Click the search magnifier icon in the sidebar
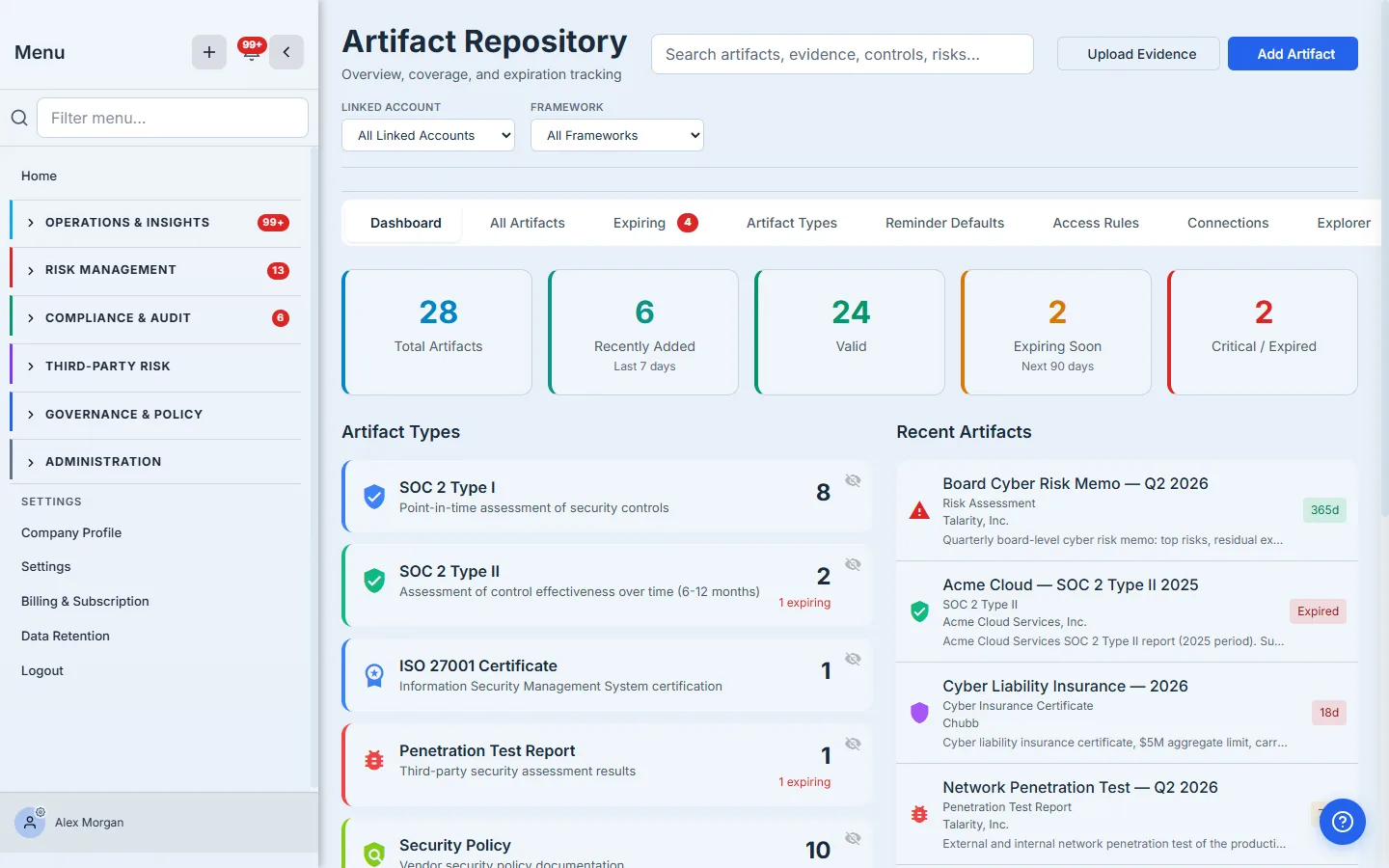The image size is (1389, 868). click(x=19, y=118)
